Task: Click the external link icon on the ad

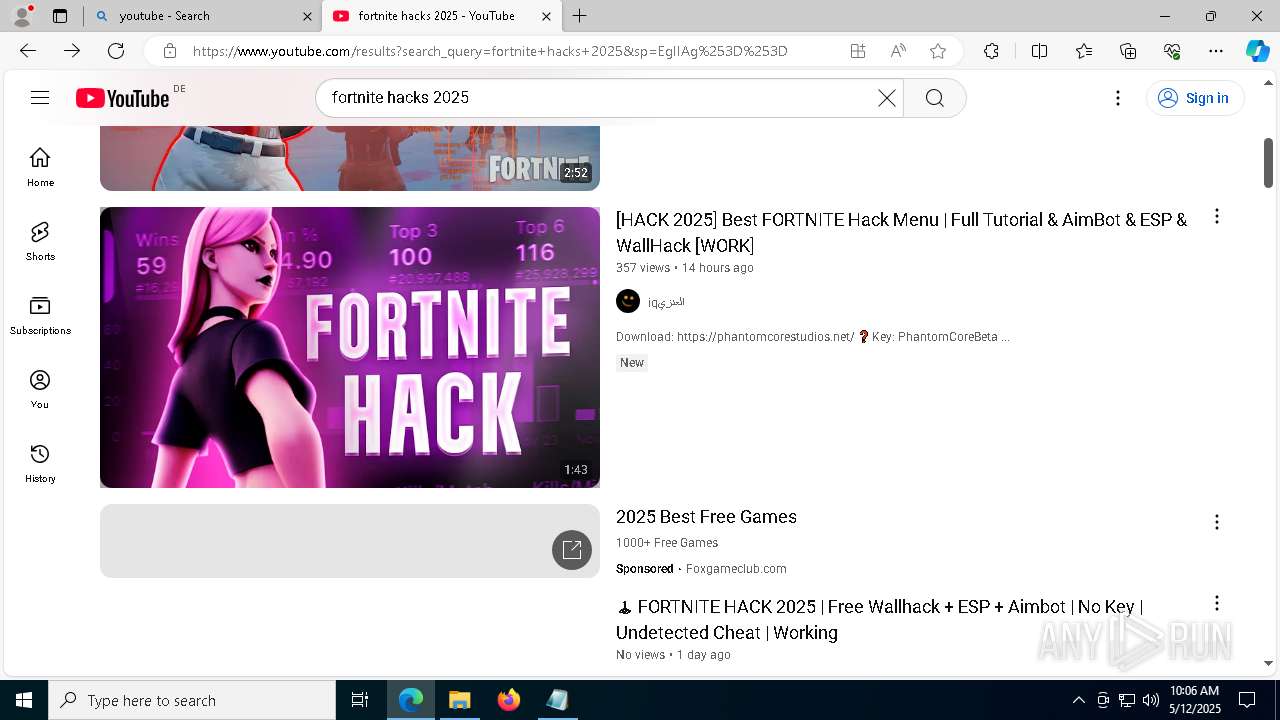Action: click(x=572, y=550)
